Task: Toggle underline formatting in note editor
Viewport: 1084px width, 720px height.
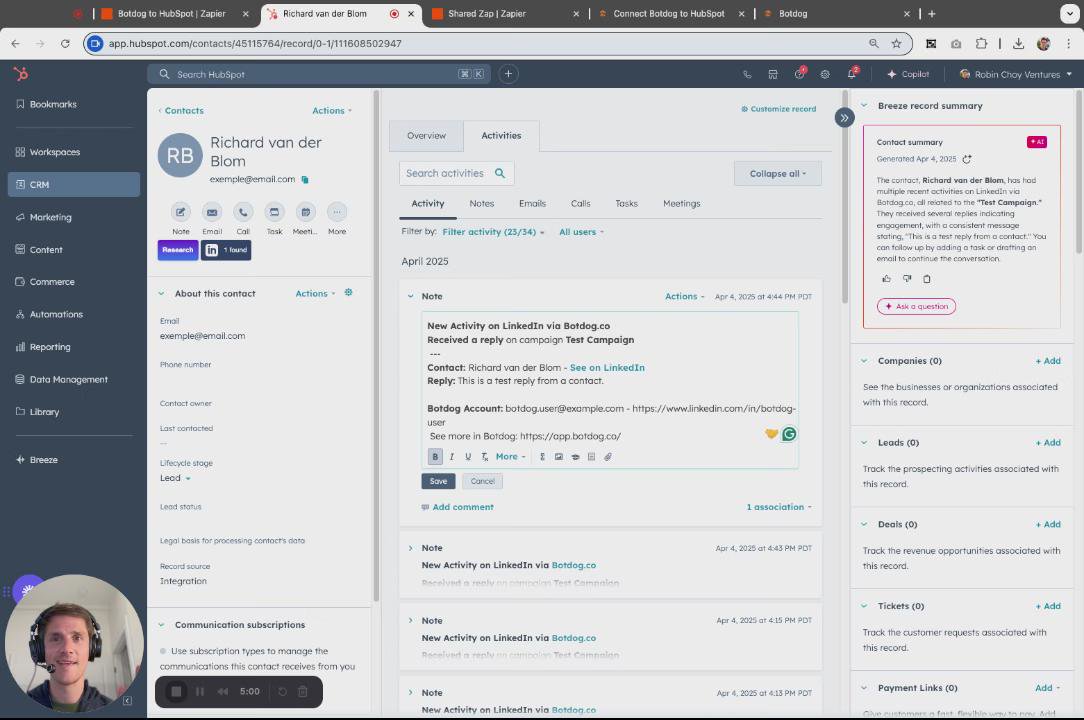Action: (x=468, y=456)
